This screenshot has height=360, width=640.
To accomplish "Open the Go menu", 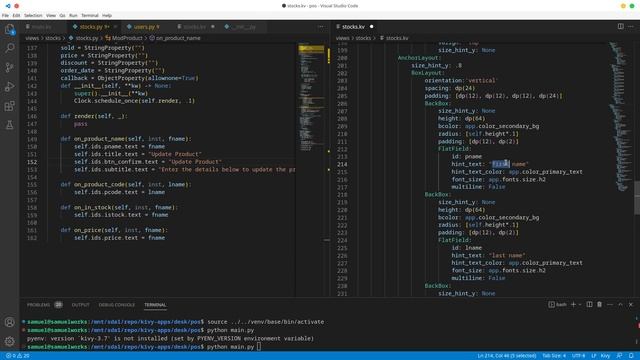I will tap(62, 16).
